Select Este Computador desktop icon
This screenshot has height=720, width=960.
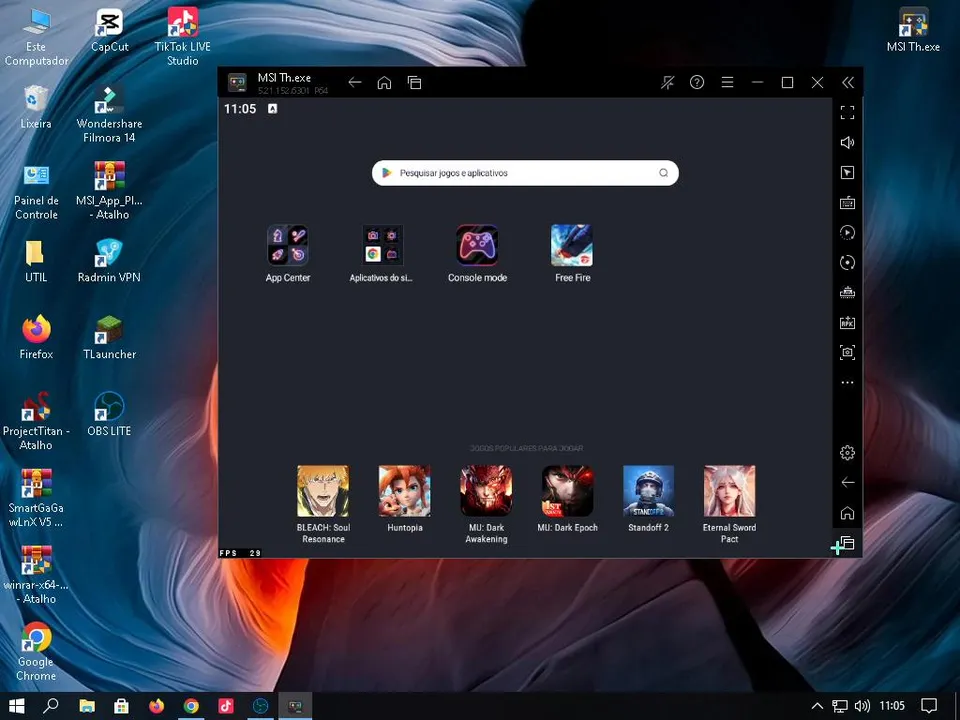pos(36,37)
